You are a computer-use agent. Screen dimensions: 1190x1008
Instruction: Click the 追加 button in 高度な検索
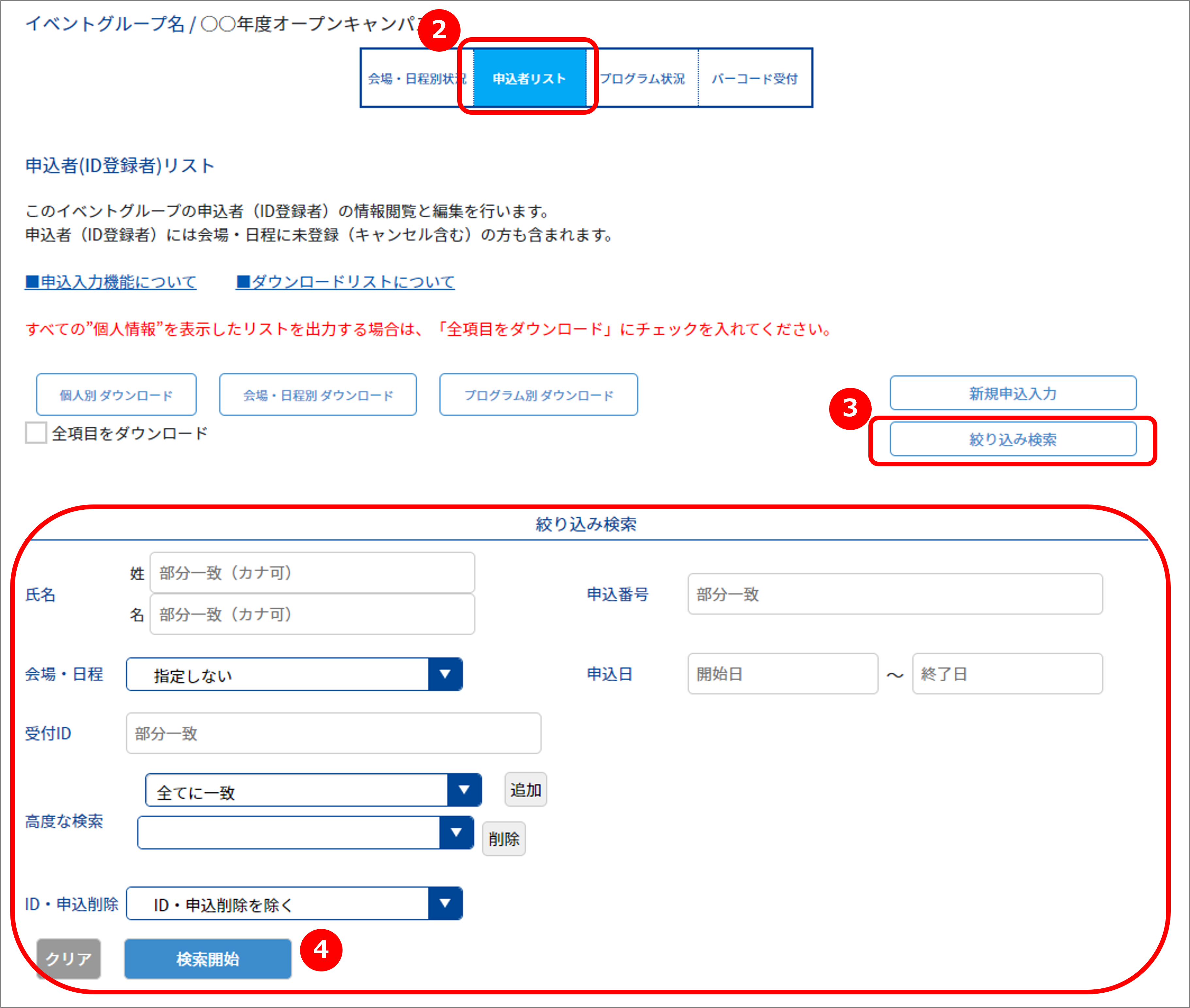526,790
